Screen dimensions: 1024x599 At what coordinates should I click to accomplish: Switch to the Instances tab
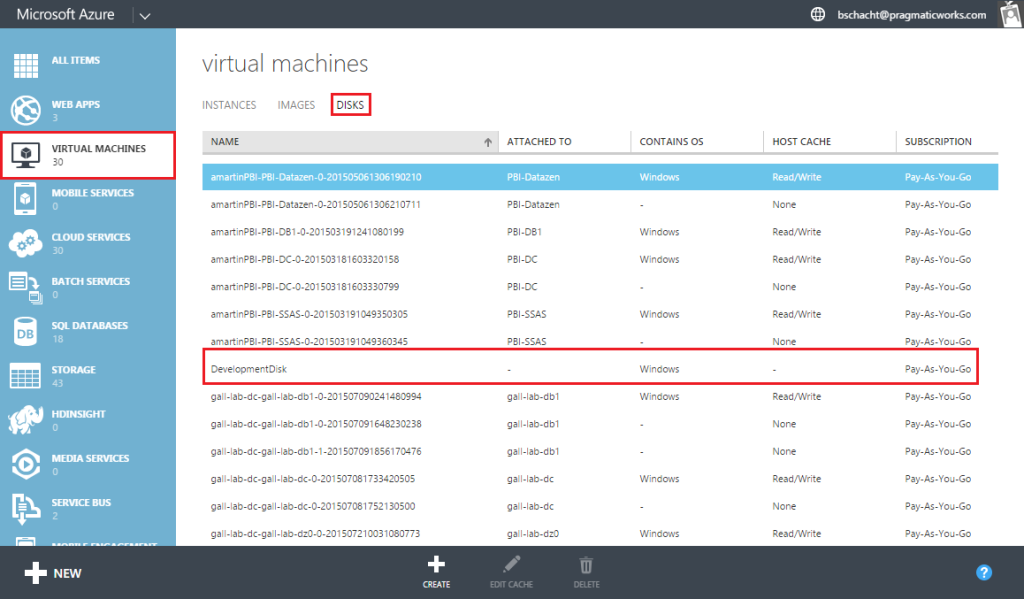(x=229, y=105)
